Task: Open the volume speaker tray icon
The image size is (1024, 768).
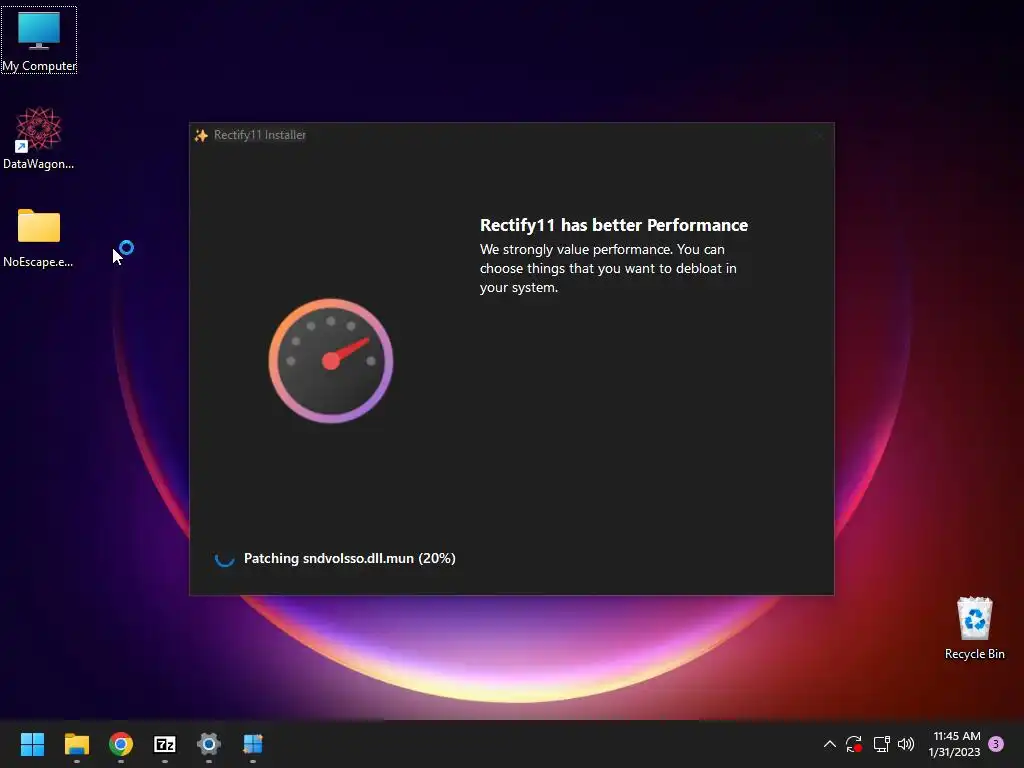Action: [x=906, y=744]
